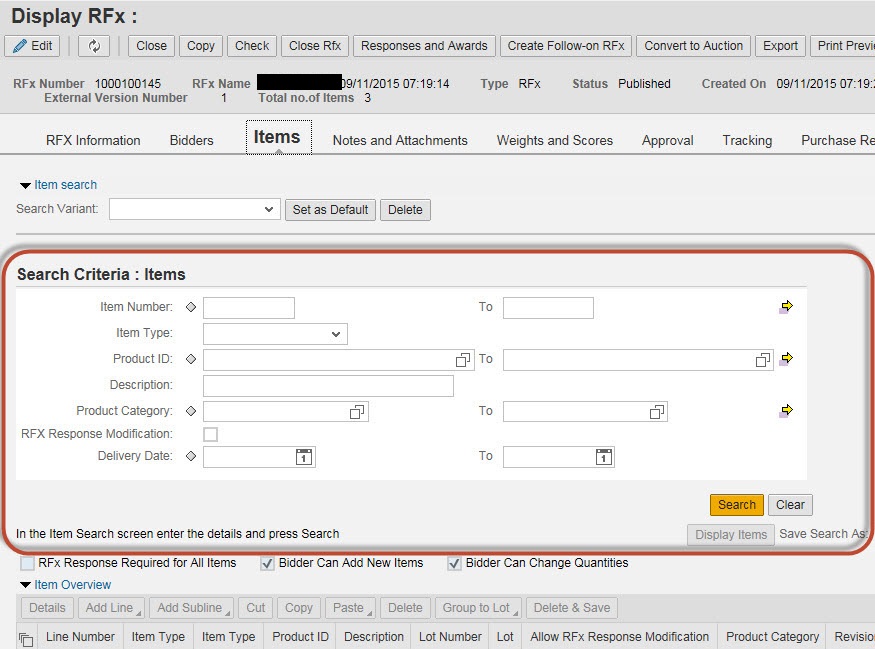Open the Add Line dropdown button
The image size is (875, 649).
(x=111, y=608)
